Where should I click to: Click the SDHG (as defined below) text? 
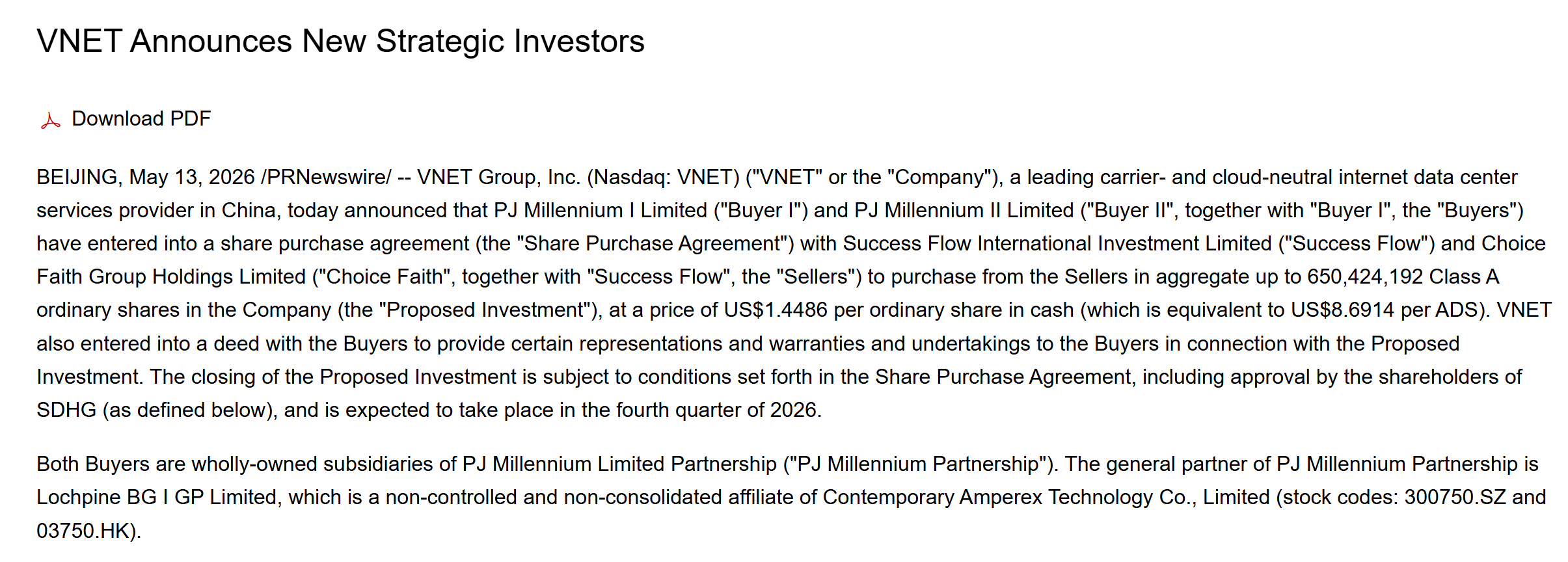154,410
